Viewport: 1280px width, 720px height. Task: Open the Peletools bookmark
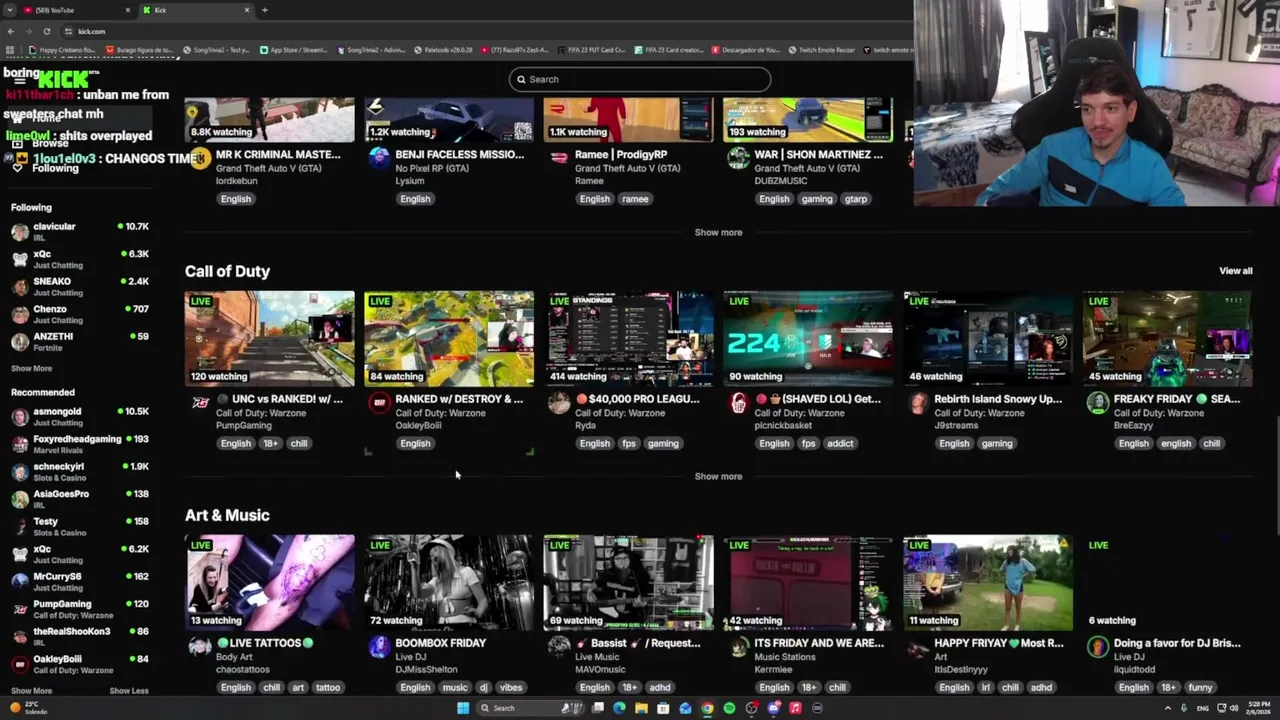445,49
